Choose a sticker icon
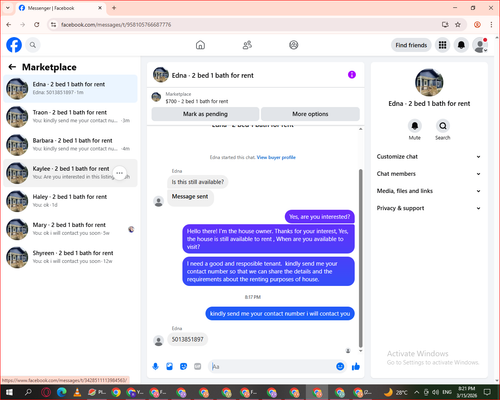This screenshot has height=400, width=500. point(183,367)
